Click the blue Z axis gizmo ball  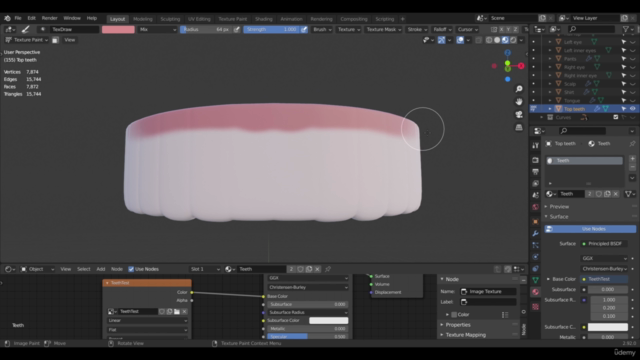[x=507, y=53]
